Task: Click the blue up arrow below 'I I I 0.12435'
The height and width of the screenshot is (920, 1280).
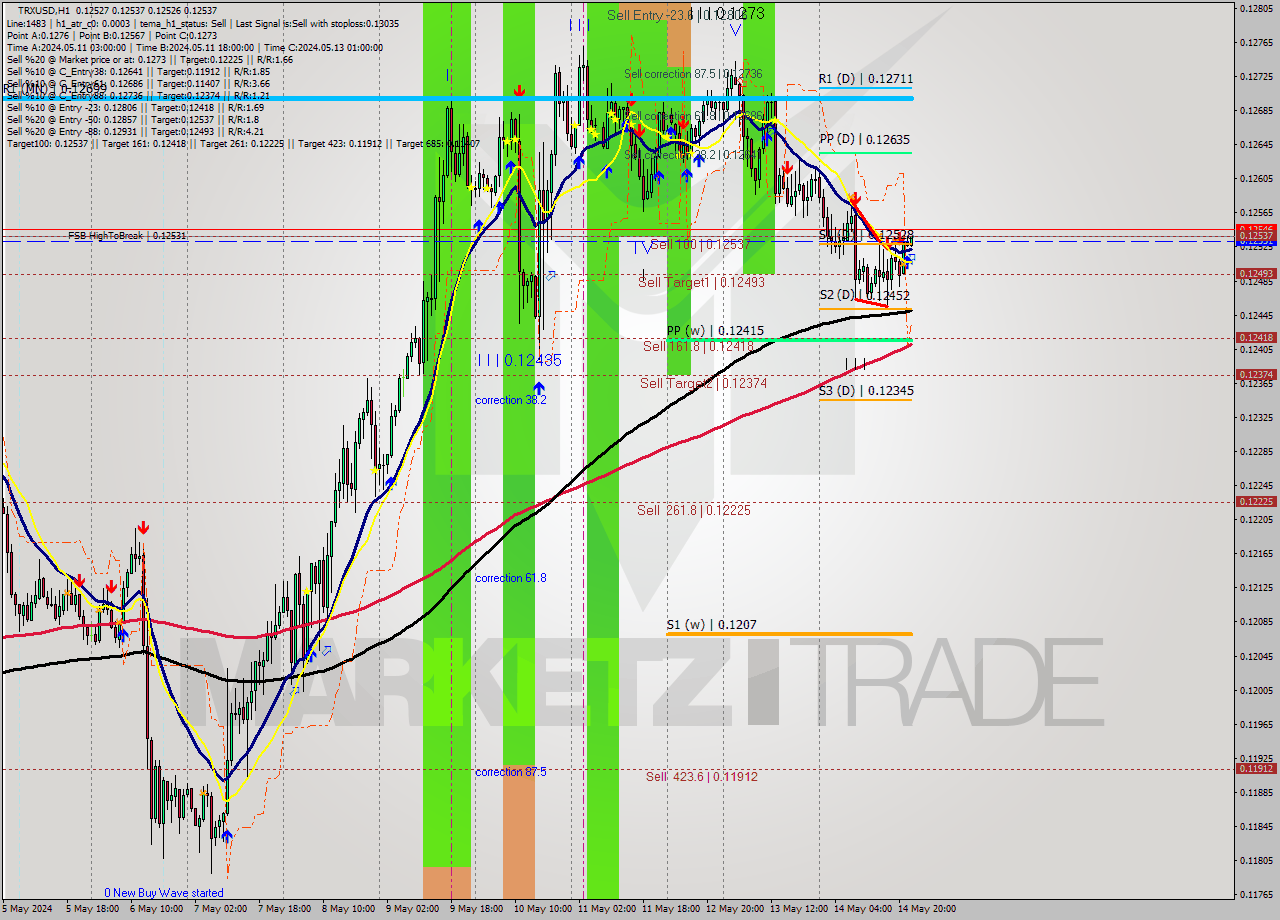Action: coord(539,387)
